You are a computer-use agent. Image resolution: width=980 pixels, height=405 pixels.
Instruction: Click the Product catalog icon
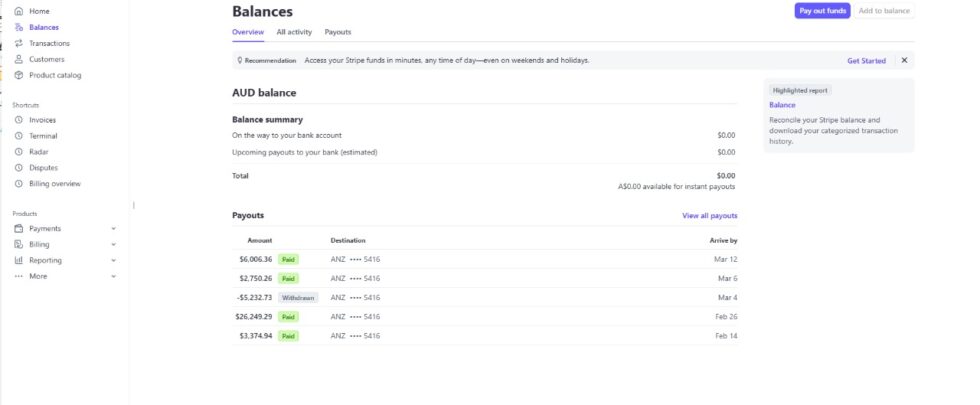click(x=18, y=75)
